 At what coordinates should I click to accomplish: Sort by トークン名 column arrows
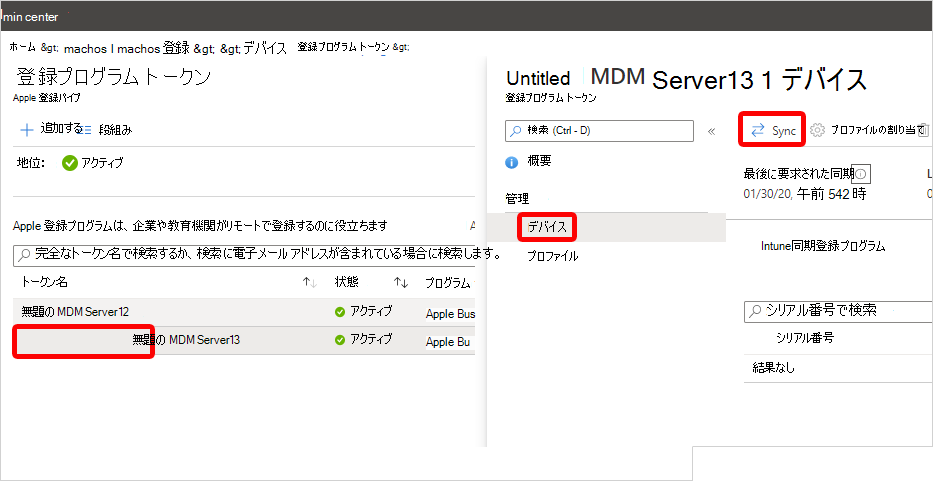309,283
